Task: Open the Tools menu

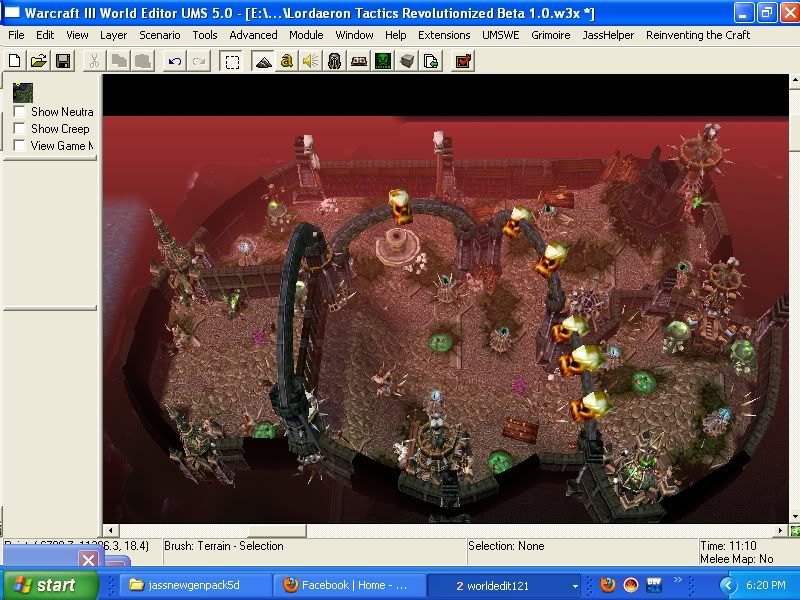Action: [x=205, y=35]
